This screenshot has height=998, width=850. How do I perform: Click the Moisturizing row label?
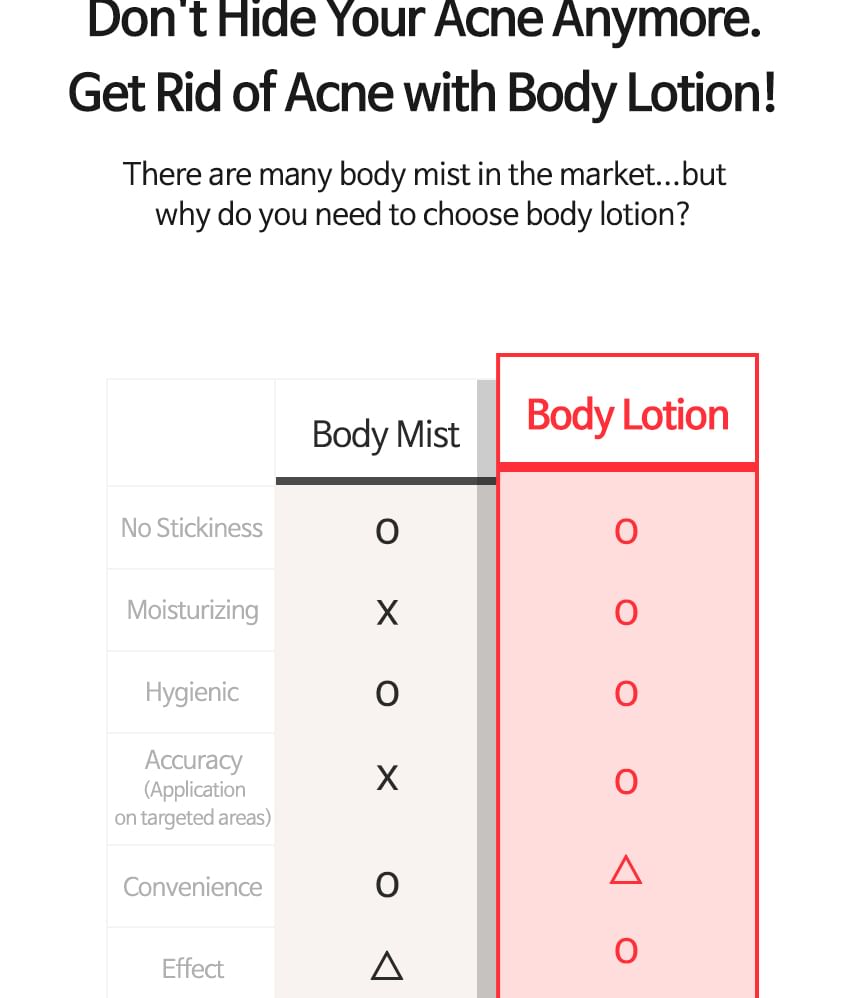click(x=192, y=610)
